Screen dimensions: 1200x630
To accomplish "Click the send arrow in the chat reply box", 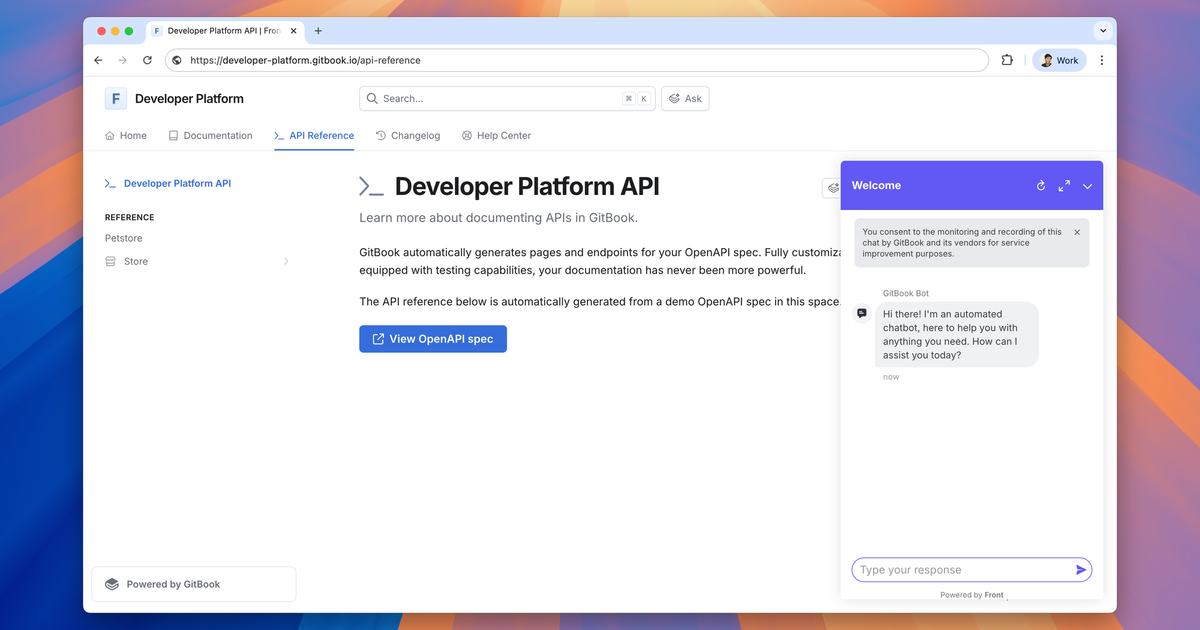I will [x=1081, y=569].
